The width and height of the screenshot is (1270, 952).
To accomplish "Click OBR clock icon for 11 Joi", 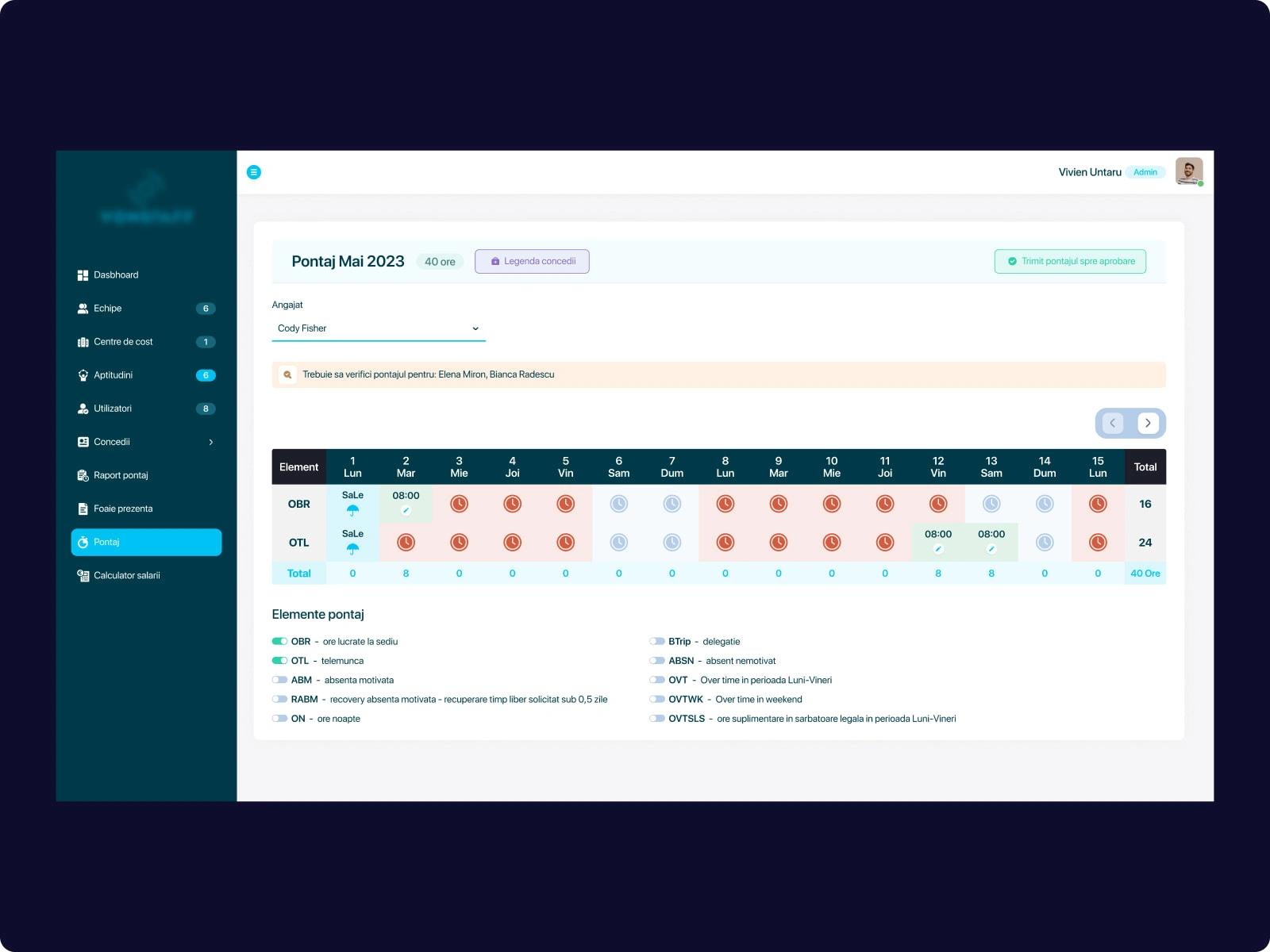I will click(885, 504).
